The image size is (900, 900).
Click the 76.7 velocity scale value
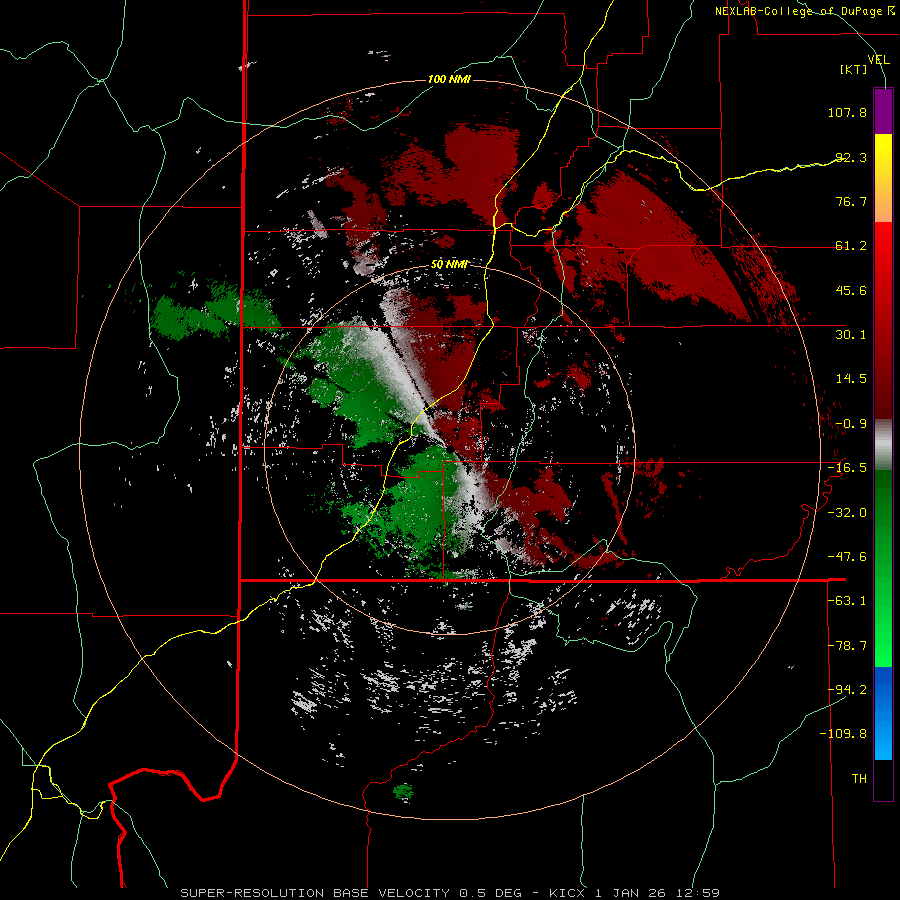[851, 201]
